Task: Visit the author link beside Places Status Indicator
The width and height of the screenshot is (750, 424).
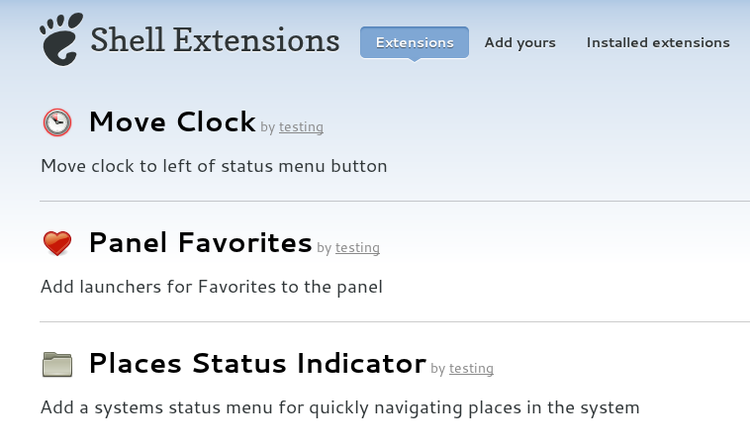Action: click(471, 369)
